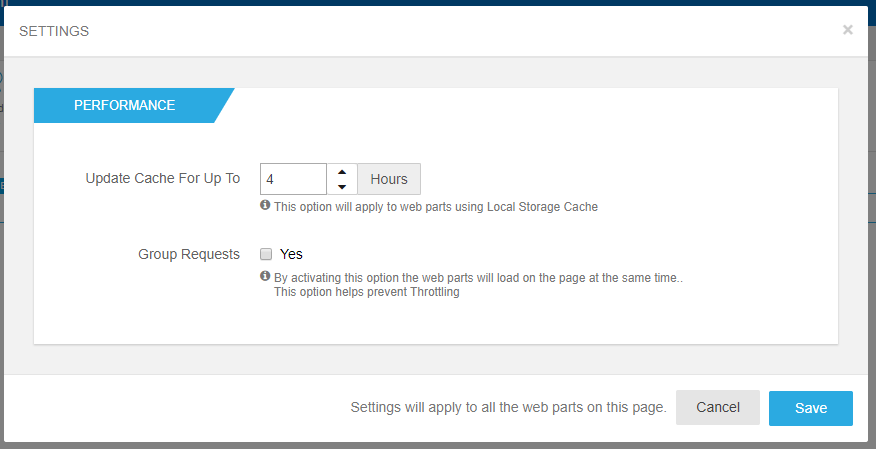Select the PERFORMANCE section tab
876x449 pixels.
(125, 106)
